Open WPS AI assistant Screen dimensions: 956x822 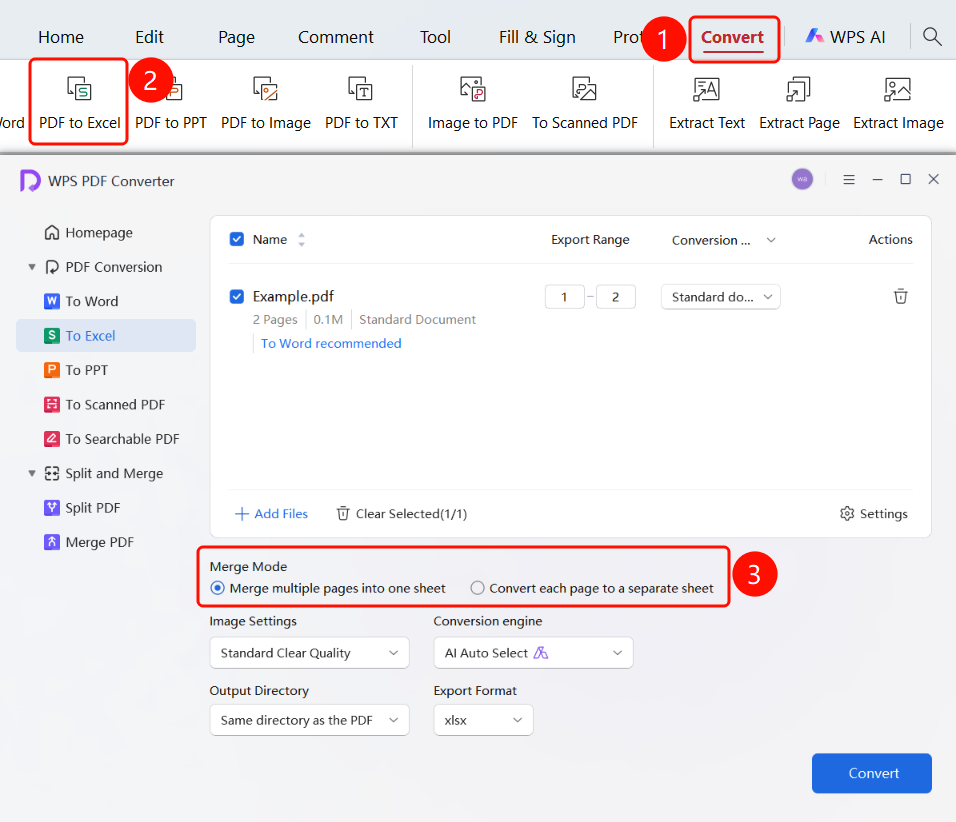tap(845, 37)
